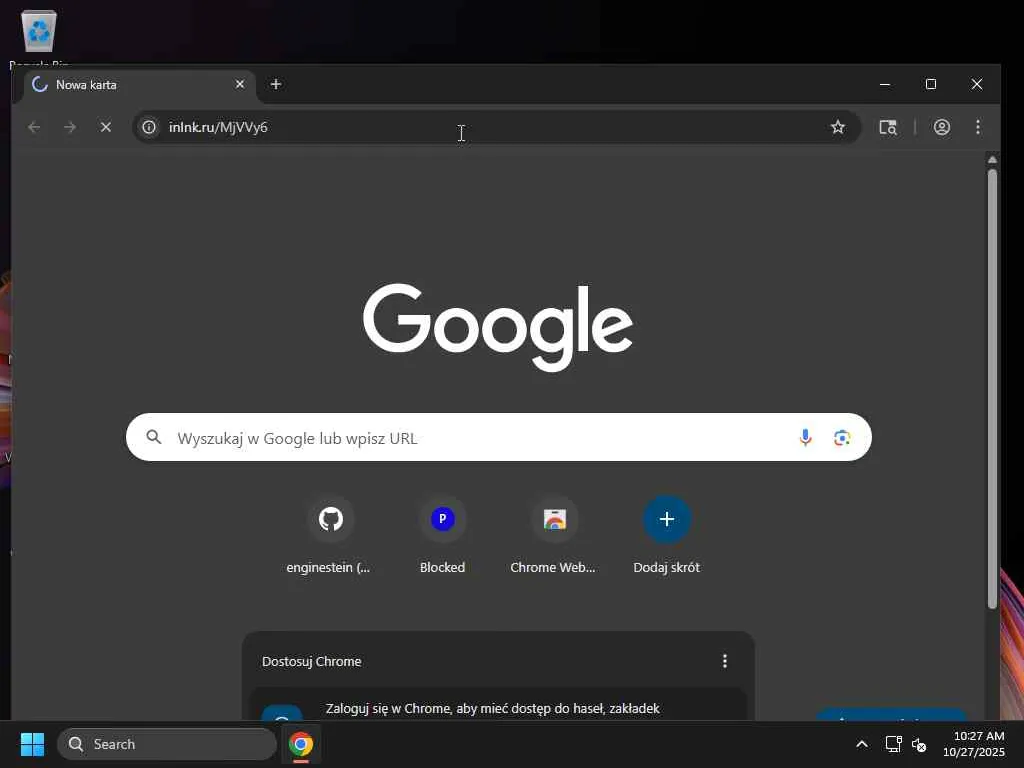Bookmark this tab with the star icon
The image size is (1024, 768).
(x=838, y=127)
